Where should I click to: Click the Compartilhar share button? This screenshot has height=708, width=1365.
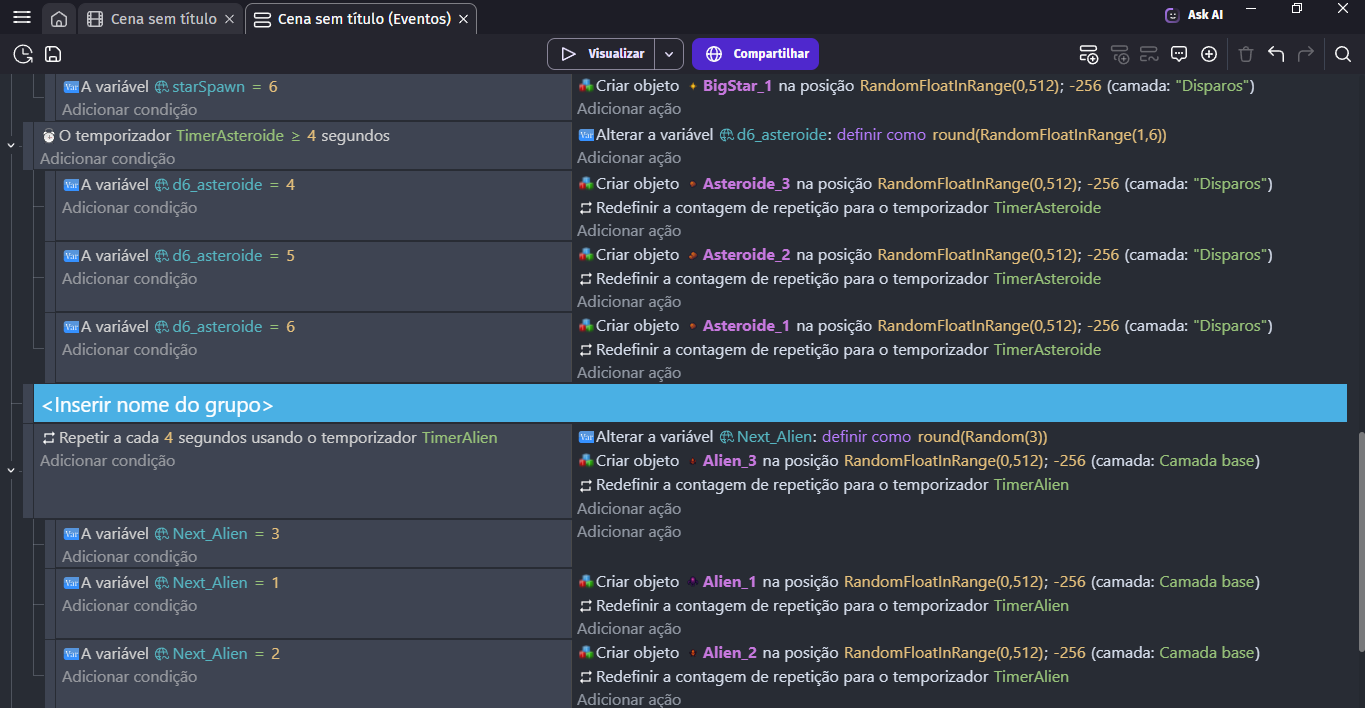coord(756,54)
